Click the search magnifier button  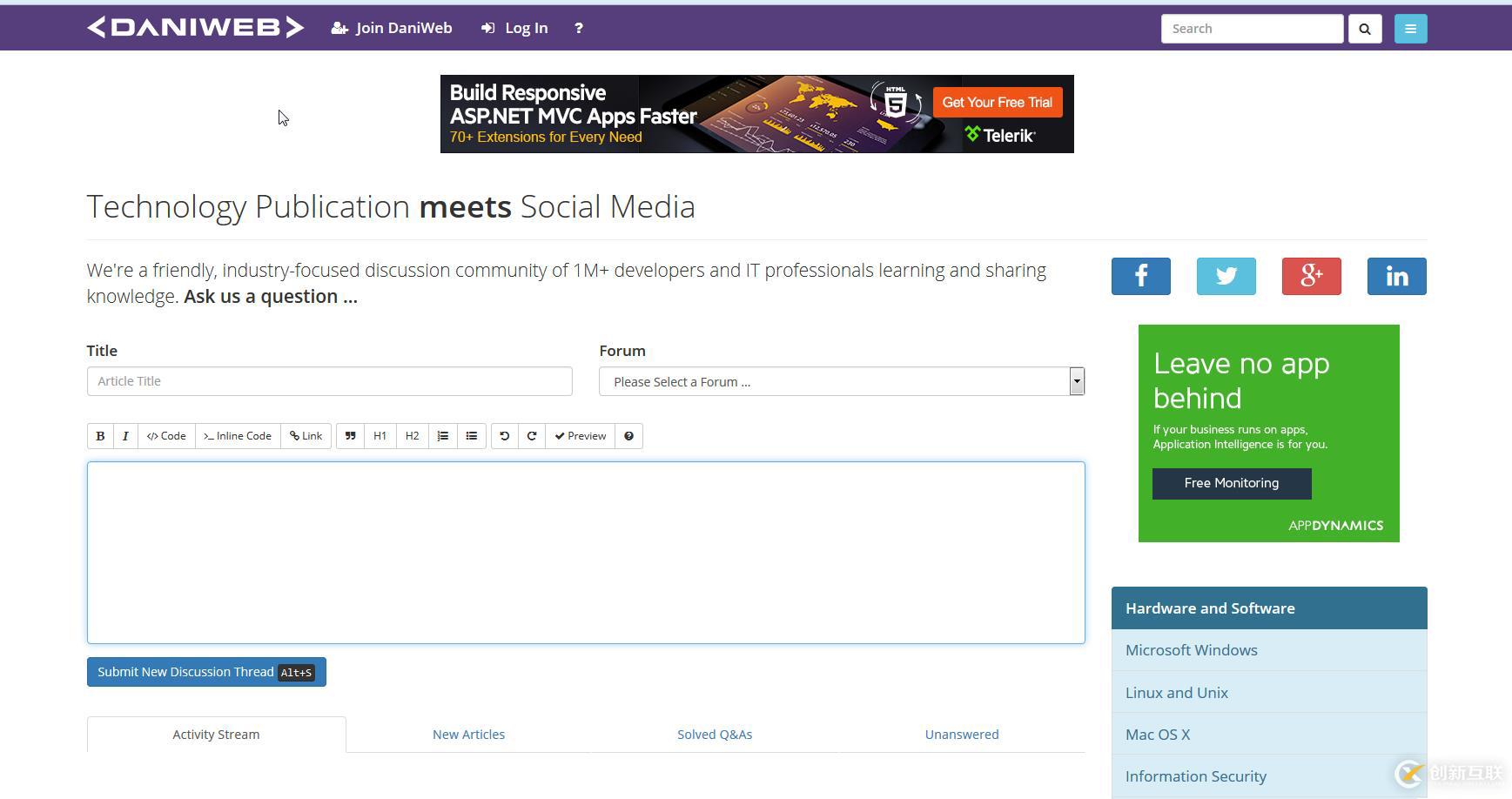1365,29
